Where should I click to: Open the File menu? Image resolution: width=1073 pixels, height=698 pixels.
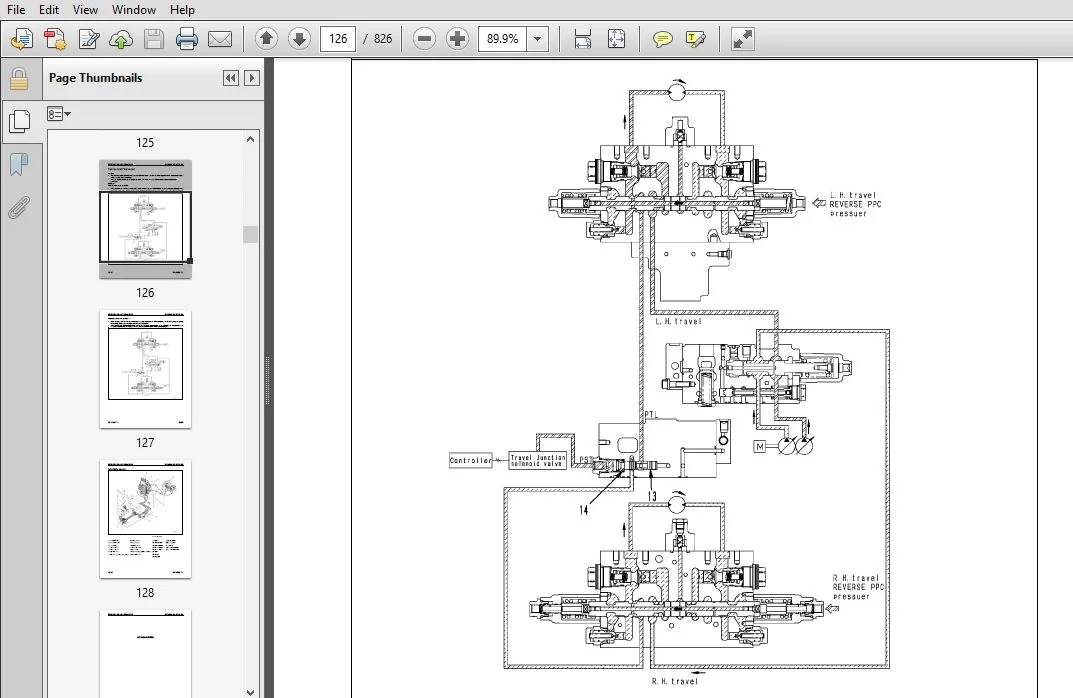click(16, 10)
